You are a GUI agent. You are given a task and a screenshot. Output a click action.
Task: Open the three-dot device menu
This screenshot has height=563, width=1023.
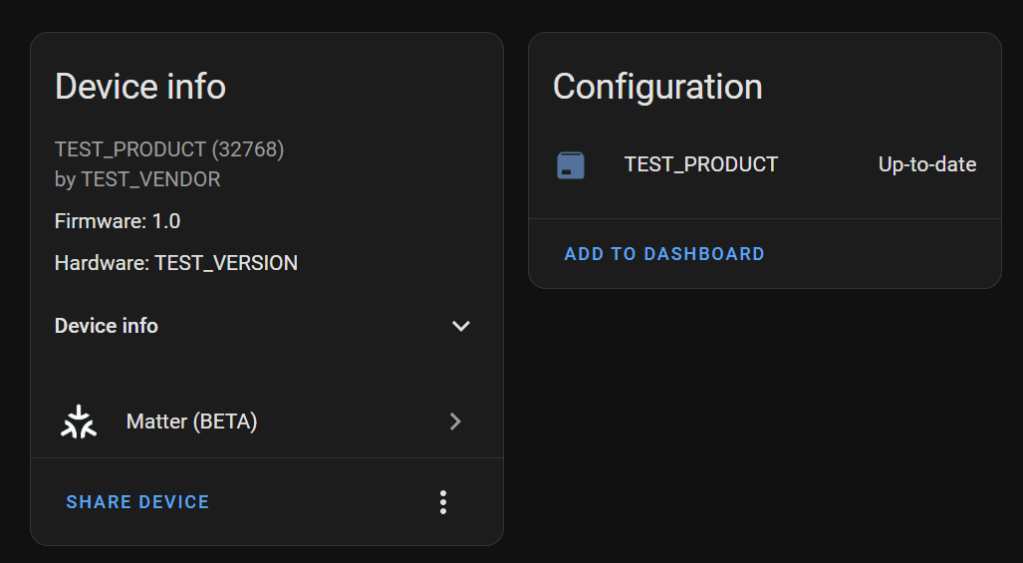[x=443, y=502]
